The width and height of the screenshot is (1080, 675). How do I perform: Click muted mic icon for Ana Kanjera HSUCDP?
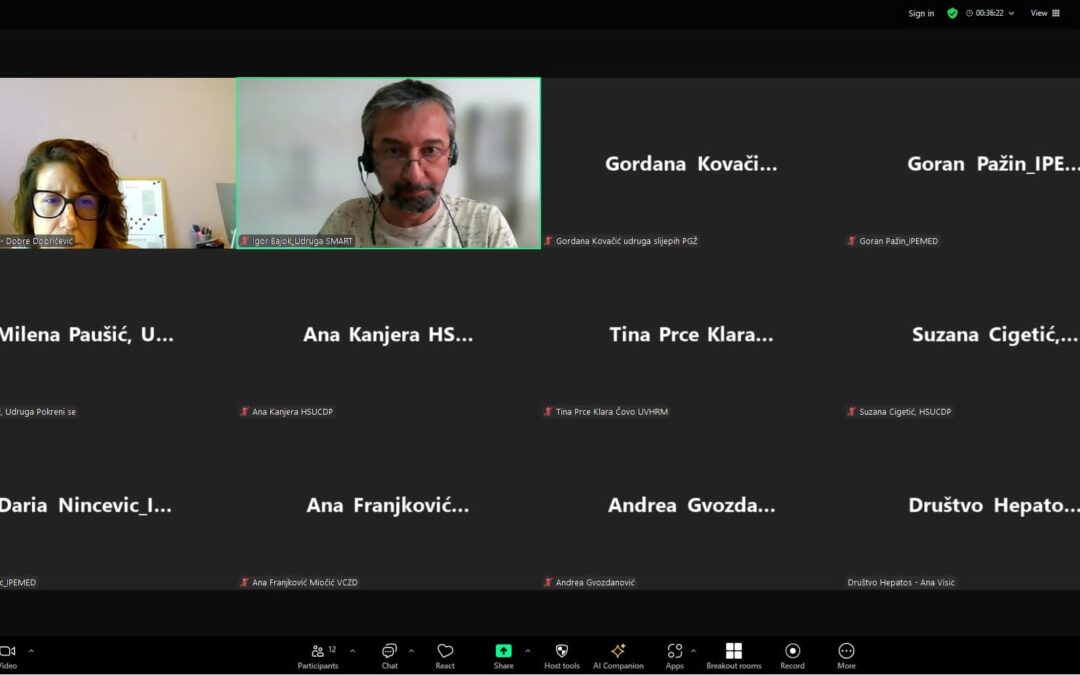245,412
